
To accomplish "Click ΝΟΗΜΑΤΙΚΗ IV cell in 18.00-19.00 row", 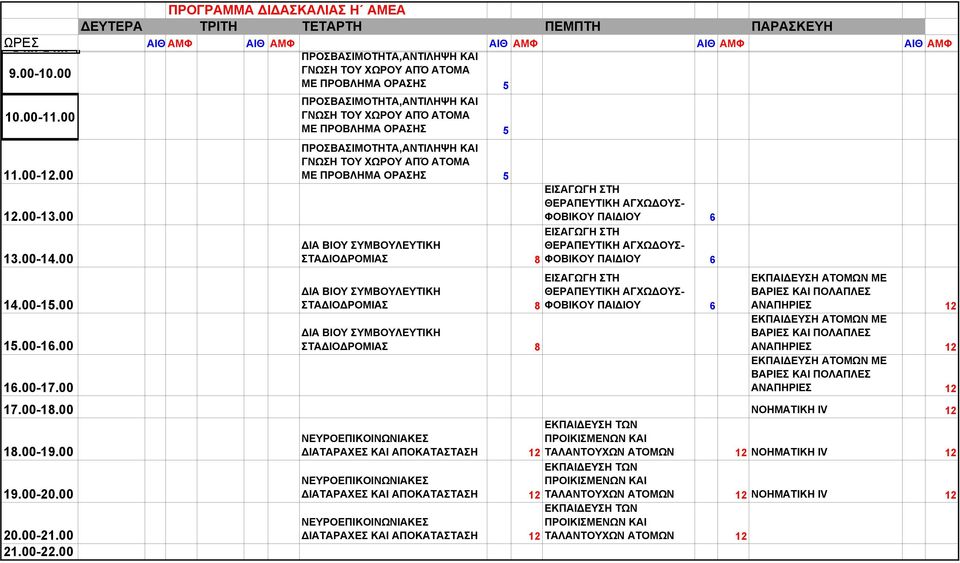I will [825, 440].
